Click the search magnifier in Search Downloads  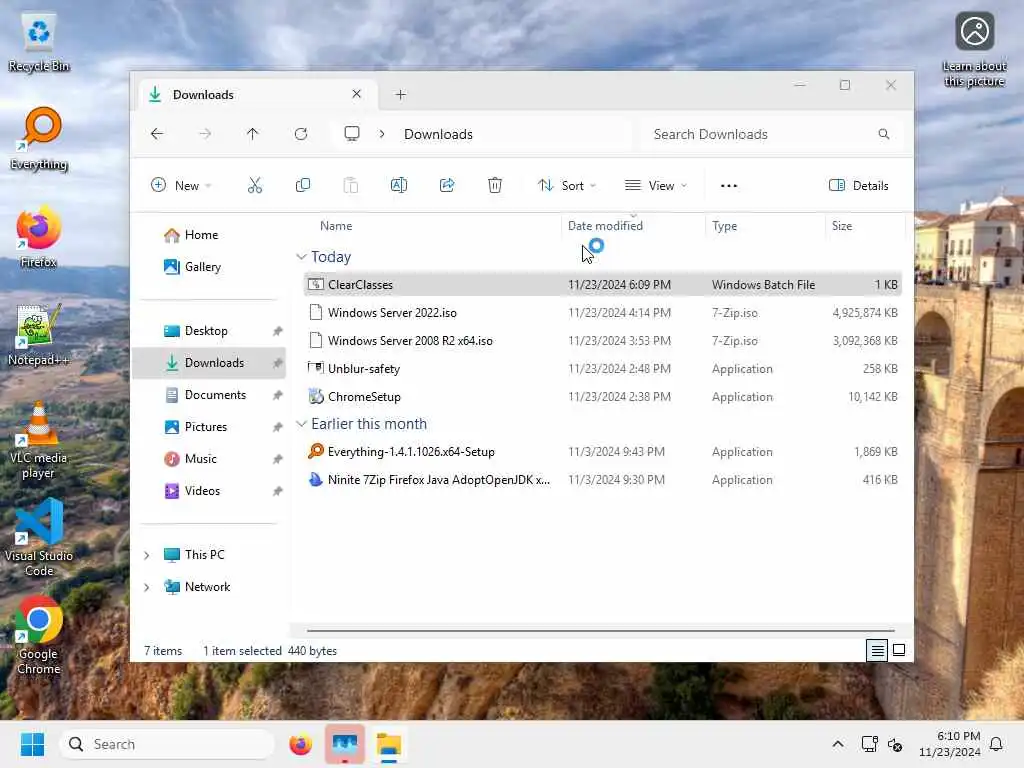pos(884,134)
